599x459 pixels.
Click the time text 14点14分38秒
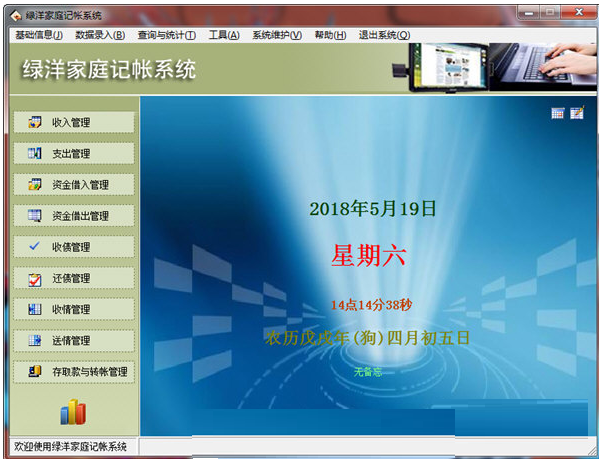click(x=371, y=305)
